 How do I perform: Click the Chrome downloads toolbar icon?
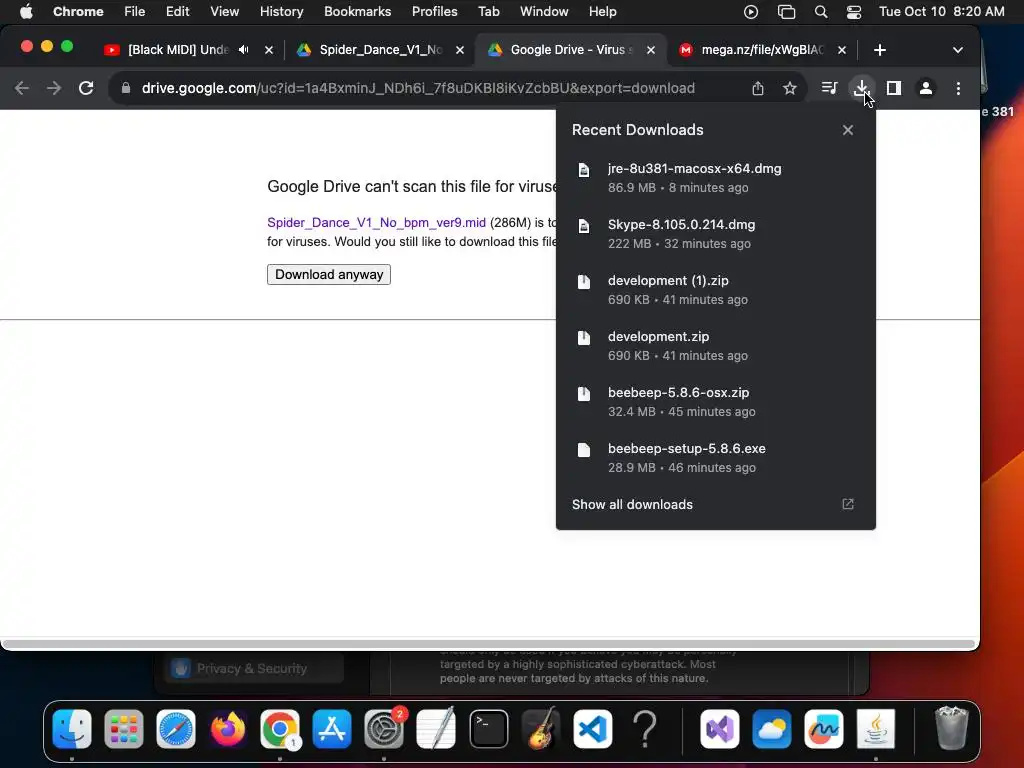tap(861, 88)
